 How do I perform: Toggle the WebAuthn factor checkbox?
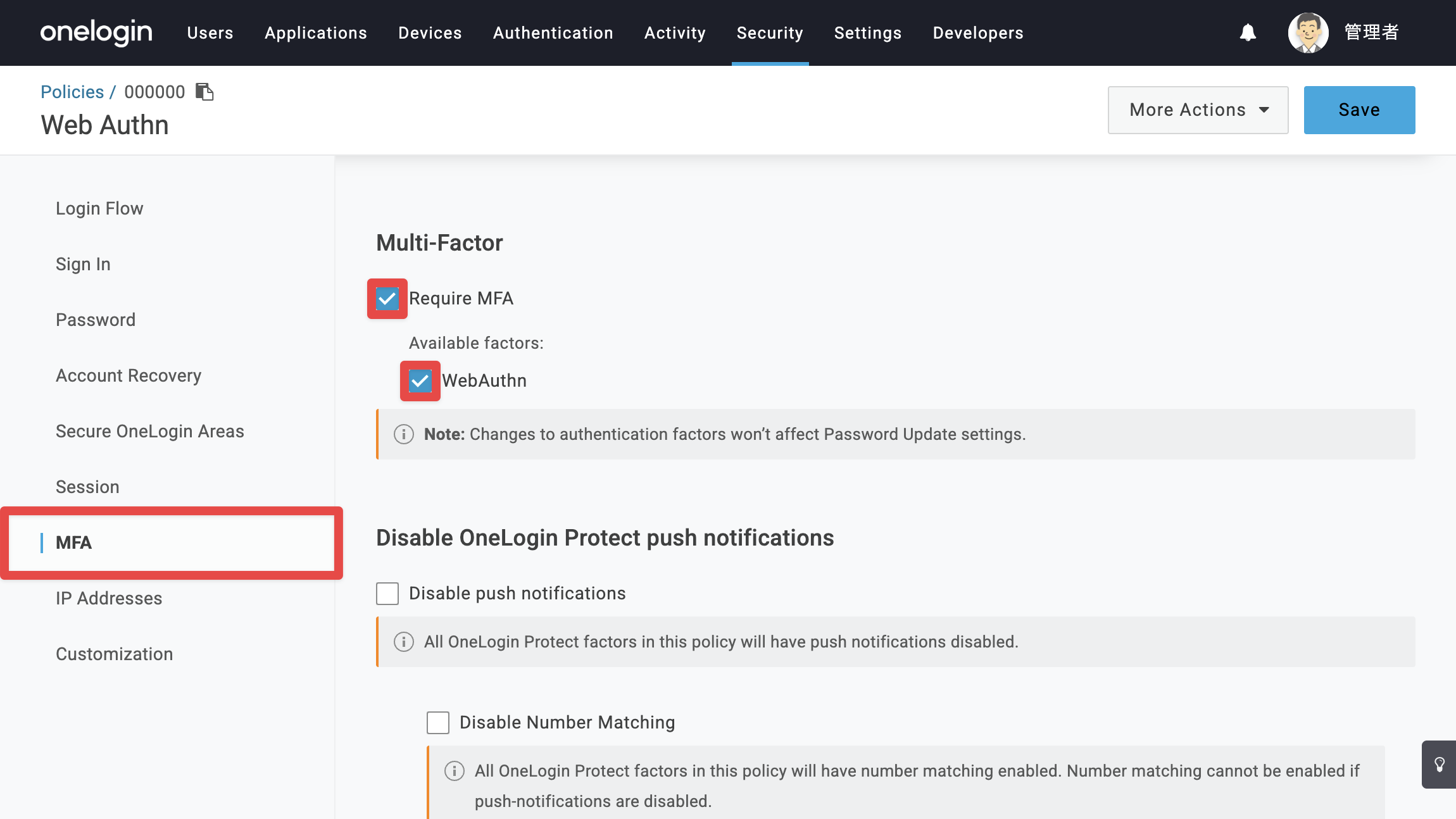[420, 381]
